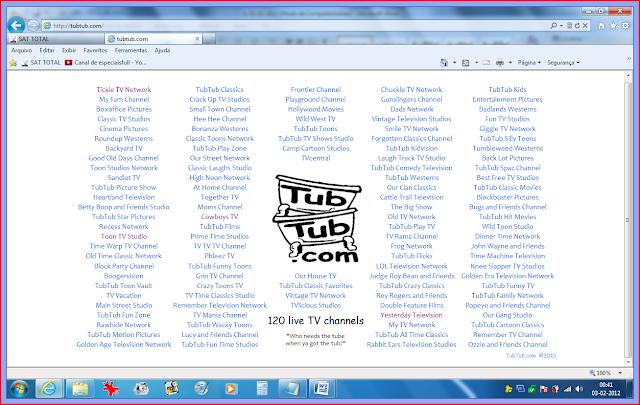Open the Segurança dropdown menu
Image resolution: width=640 pixels, height=405 pixels.
[x=563, y=63]
